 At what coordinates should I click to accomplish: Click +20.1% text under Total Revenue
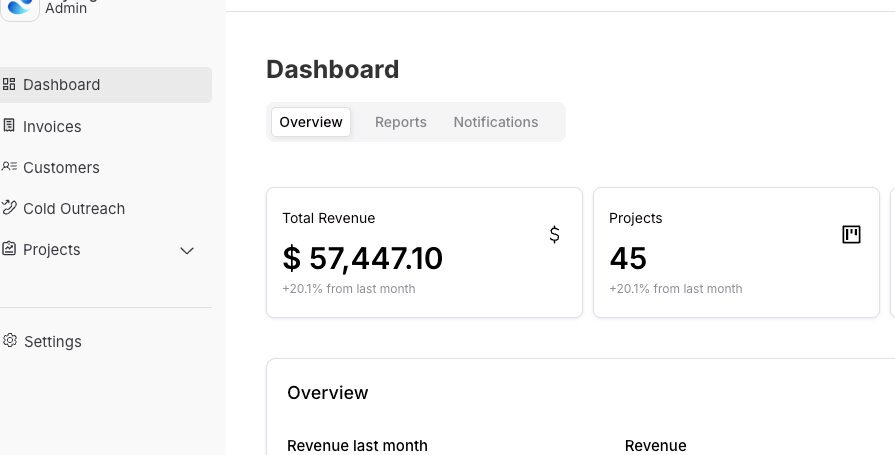(349, 288)
